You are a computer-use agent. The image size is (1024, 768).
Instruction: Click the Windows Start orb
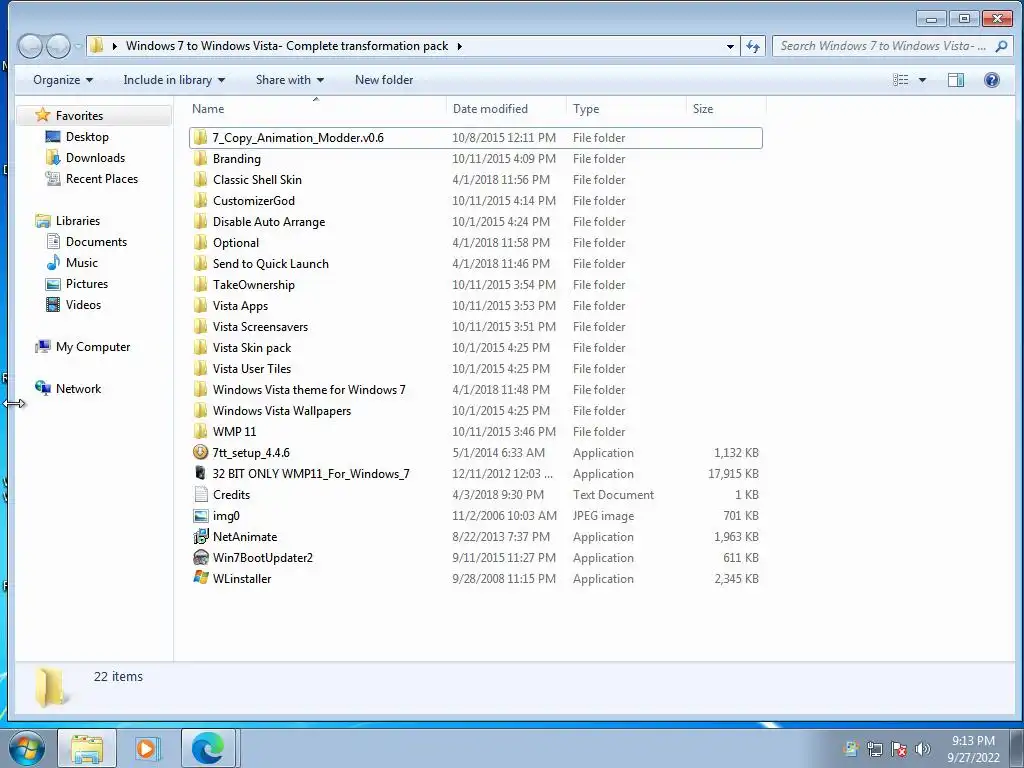coord(27,748)
